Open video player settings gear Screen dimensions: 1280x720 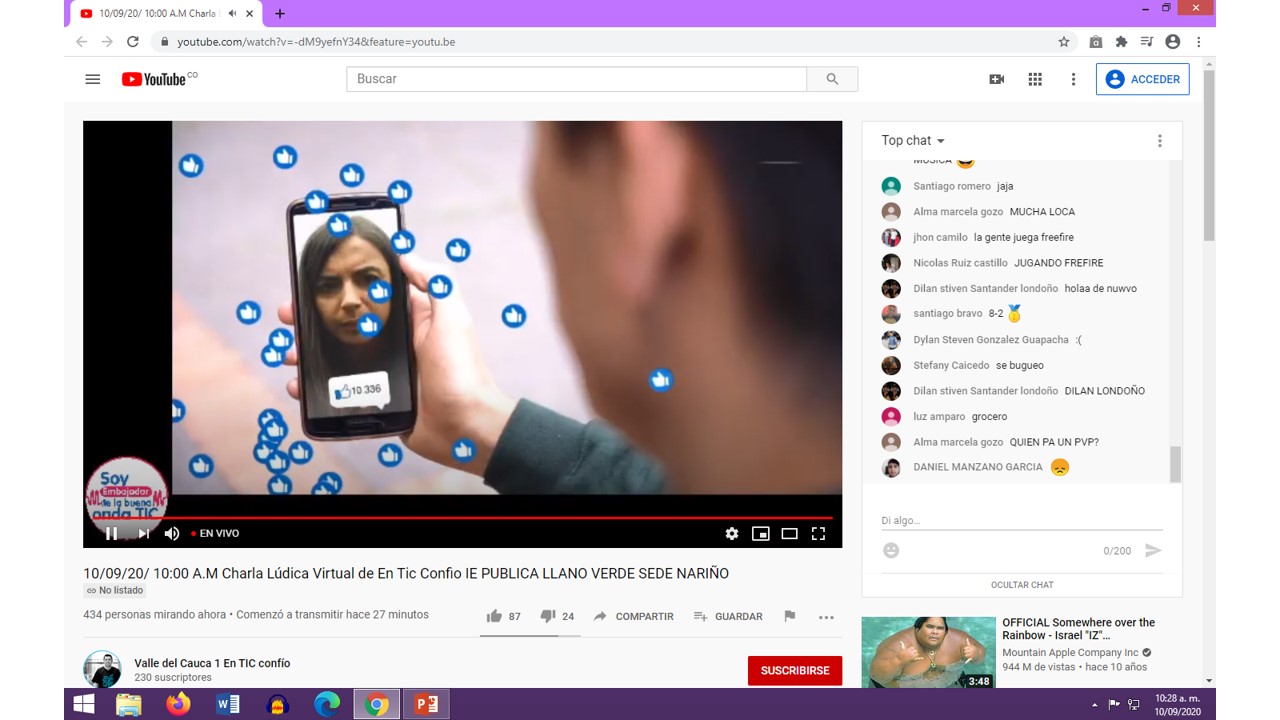point(732,534)
